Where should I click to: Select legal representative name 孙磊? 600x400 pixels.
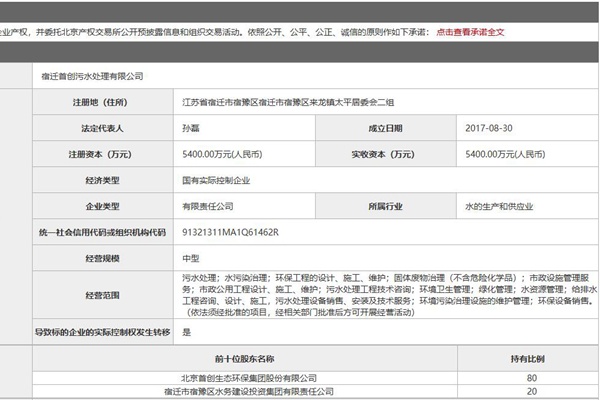[189, 129]
